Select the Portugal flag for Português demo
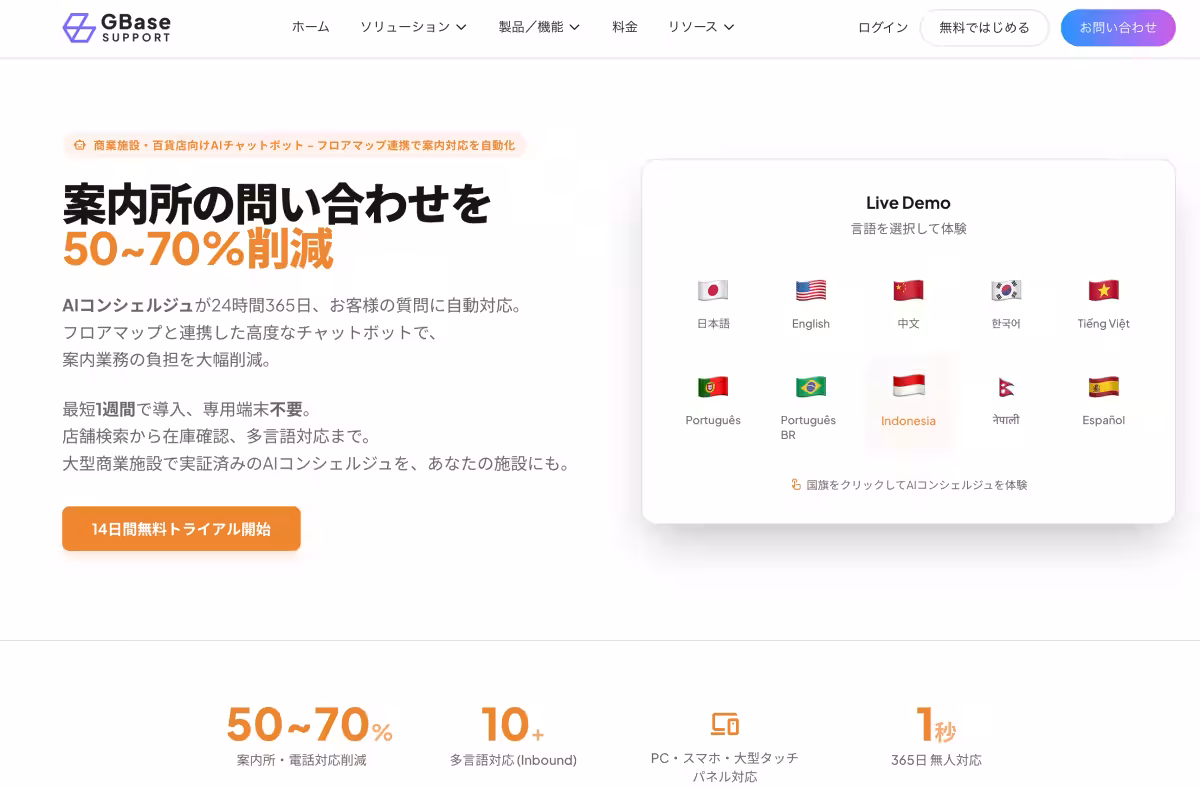The width and height of the screenshot is (1200, 788). coord(713,387)
